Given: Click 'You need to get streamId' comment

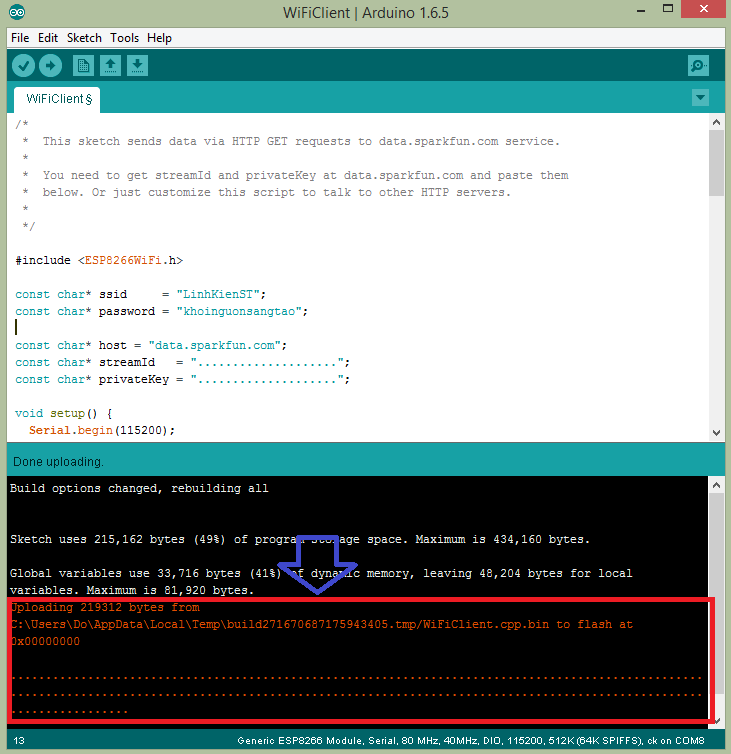Looking at the screenshot, I should 305,176.
